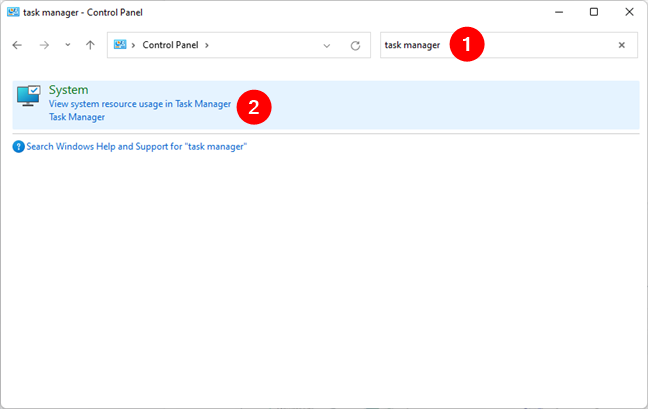648x409 pixels.
Task: Click the blue help question mark icon
Action: (x=19, y=147)
